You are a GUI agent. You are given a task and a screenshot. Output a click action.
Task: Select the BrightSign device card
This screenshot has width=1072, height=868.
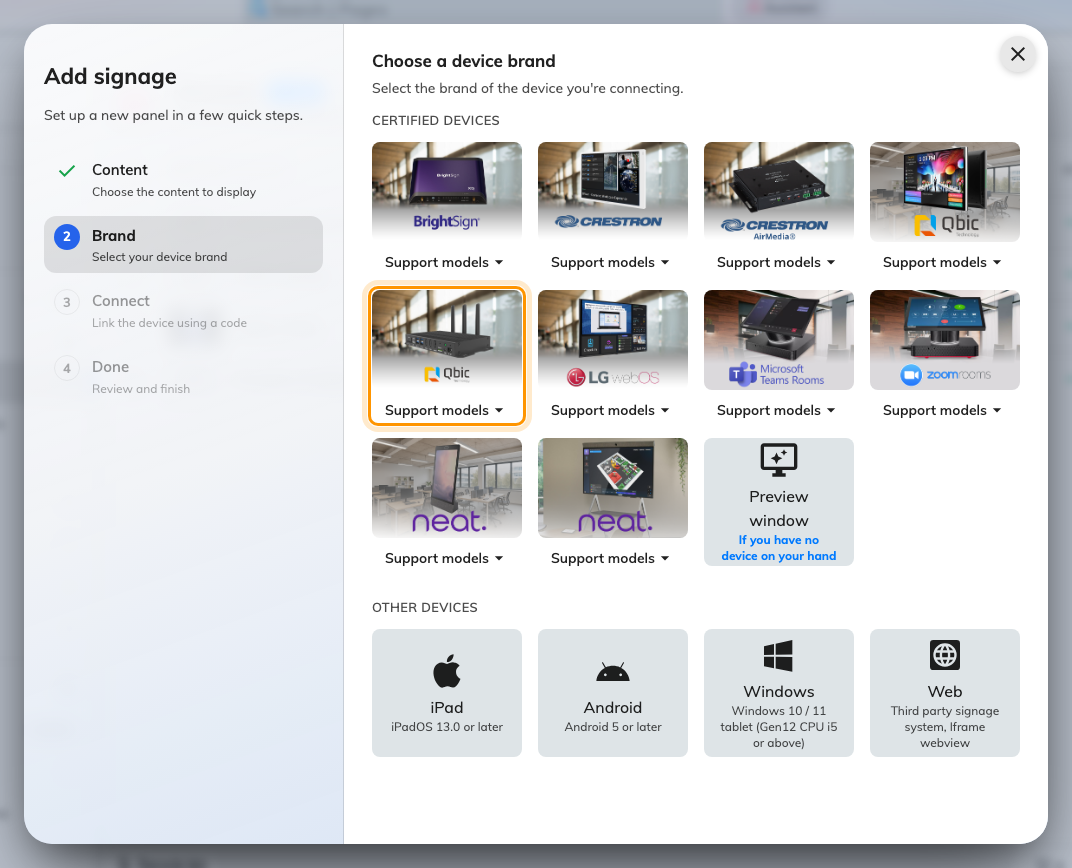click(x=446, y=191)
